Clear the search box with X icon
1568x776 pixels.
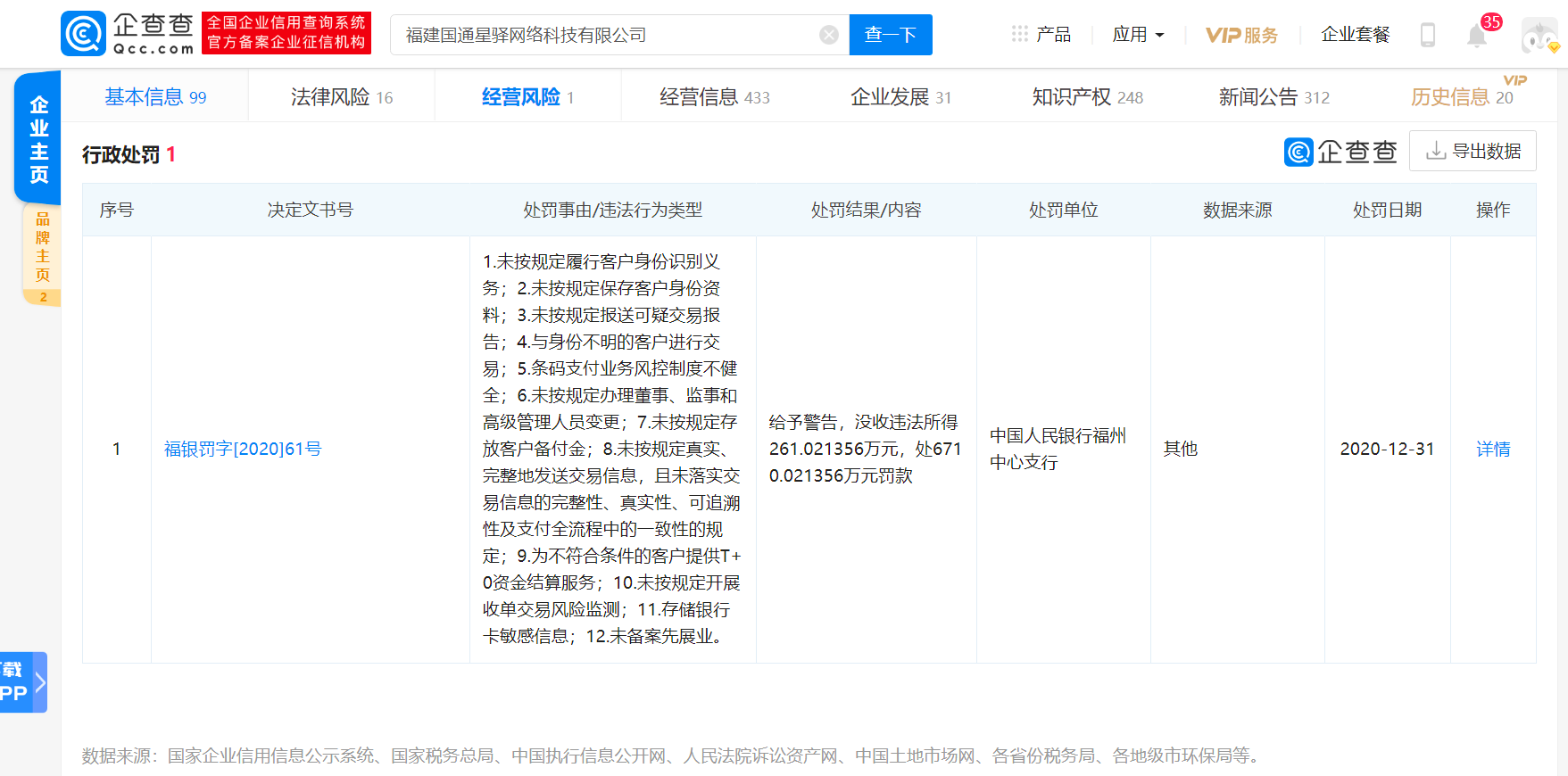[x=829, y=35]
